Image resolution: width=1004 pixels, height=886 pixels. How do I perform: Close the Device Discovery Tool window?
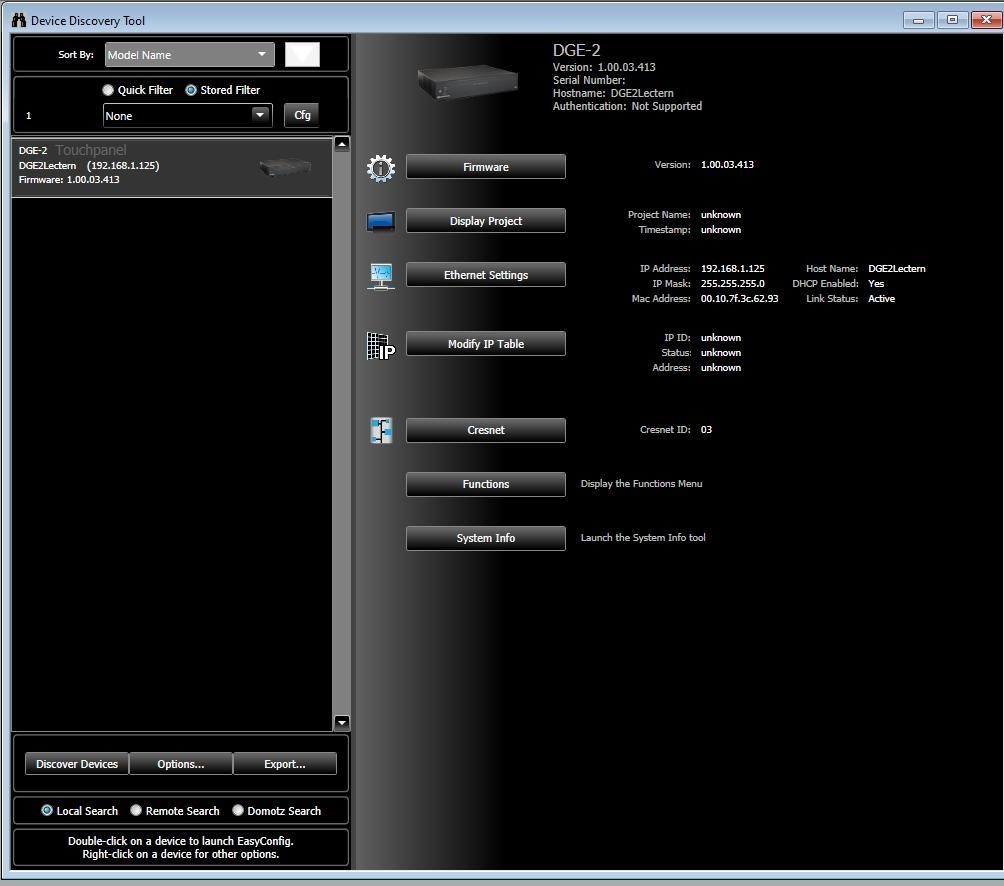coord(986,20)
